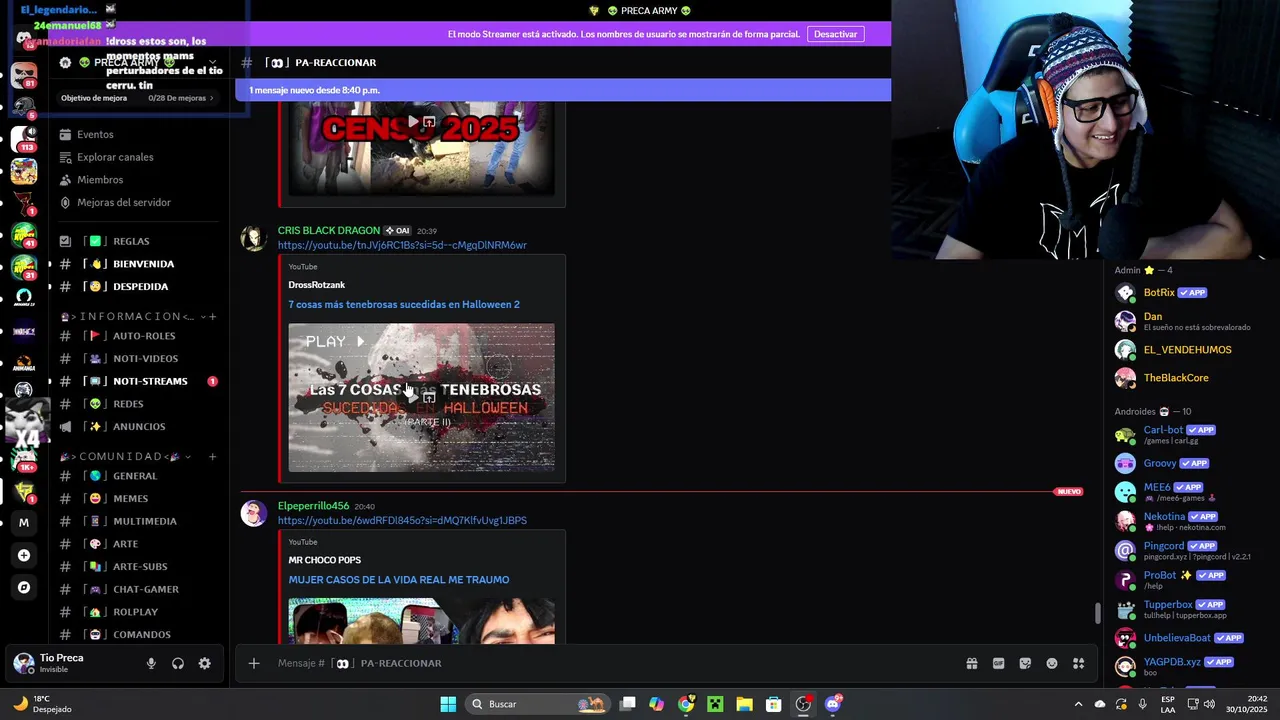Mute the microphone next to Tio Preca
Image resolution: width=1280 pixels, height=720 pixels.
[x=151, y=663]
